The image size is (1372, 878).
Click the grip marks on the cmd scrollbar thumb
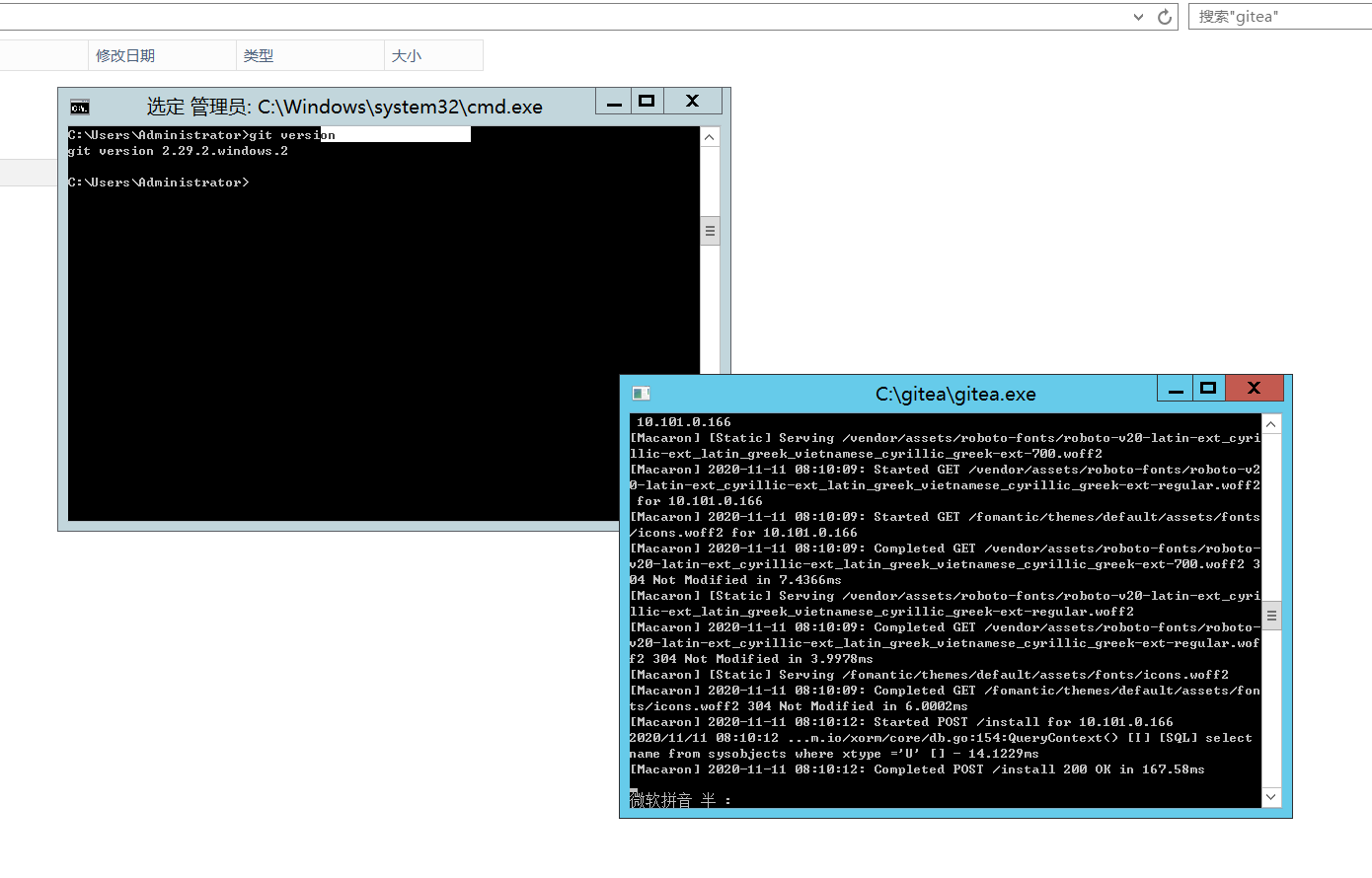pos(710,230)
